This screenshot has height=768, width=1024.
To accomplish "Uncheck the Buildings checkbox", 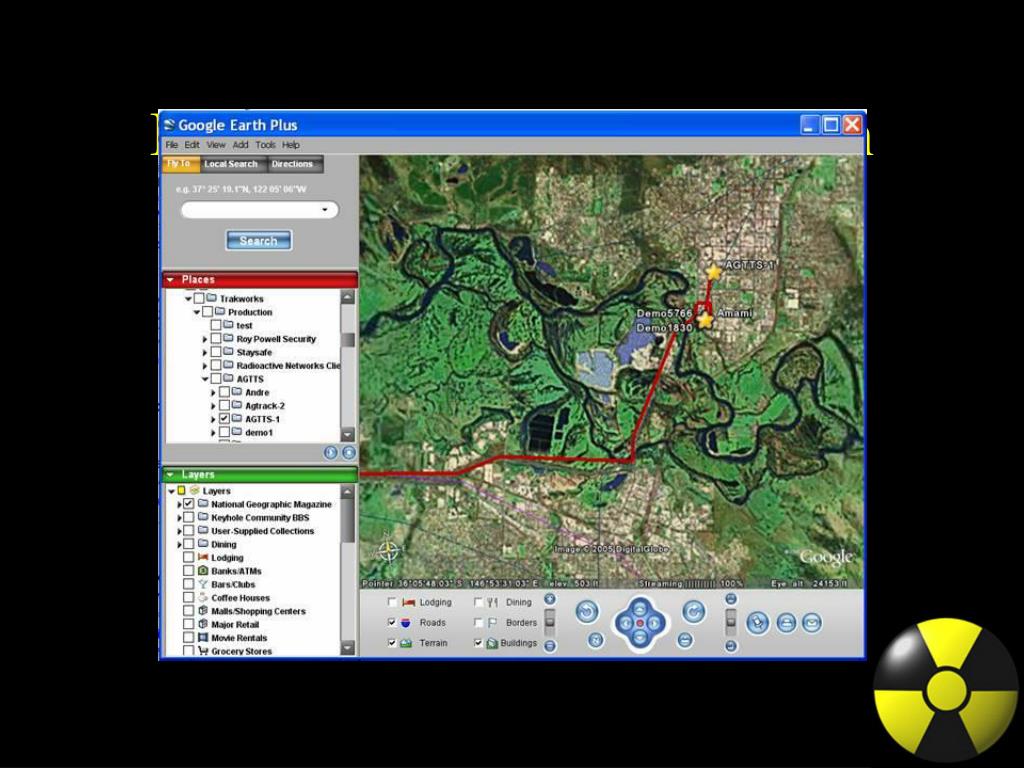I will click(x=478, y=643).
